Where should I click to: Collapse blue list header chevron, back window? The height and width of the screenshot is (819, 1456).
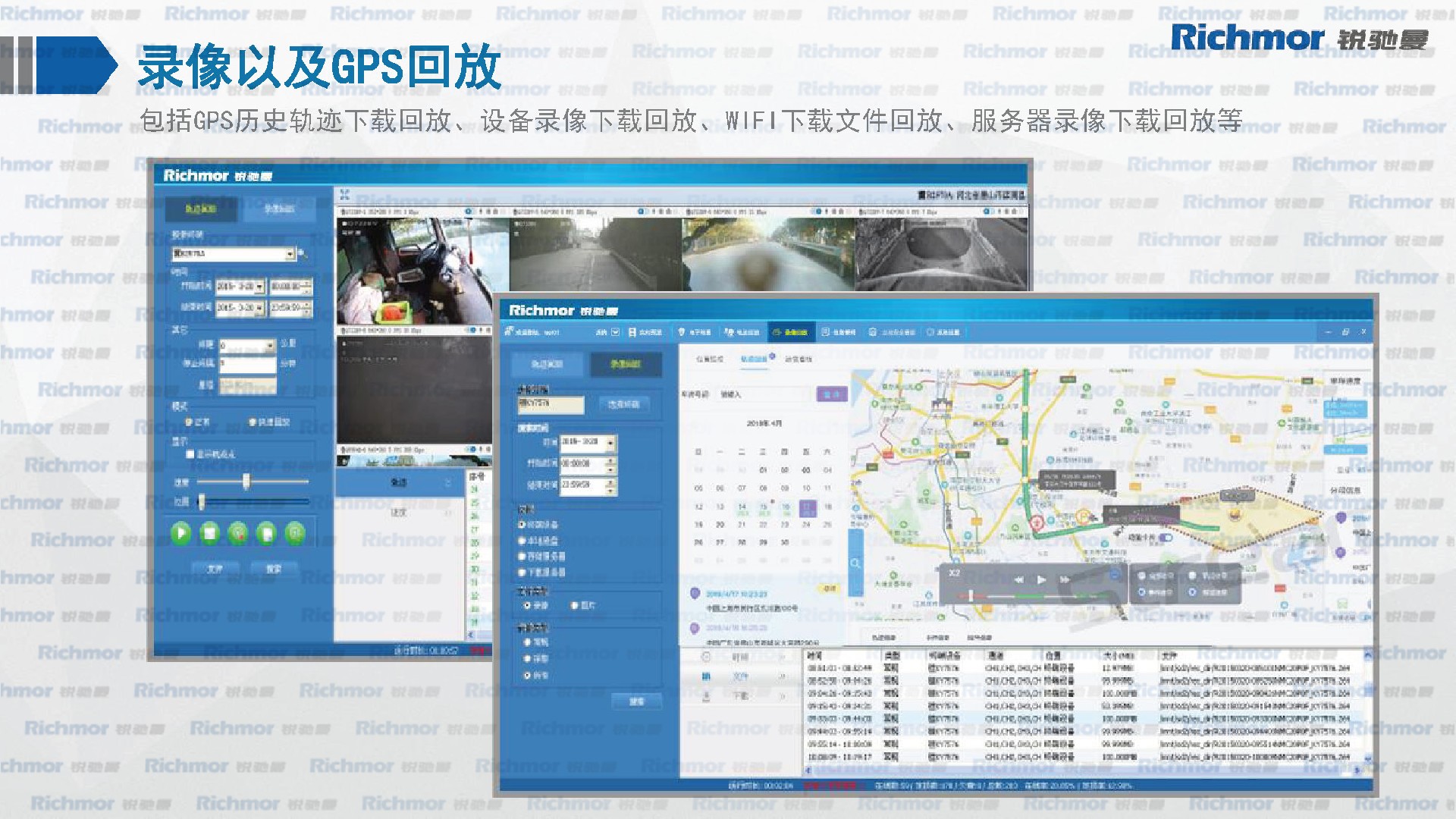coord(447,482)
